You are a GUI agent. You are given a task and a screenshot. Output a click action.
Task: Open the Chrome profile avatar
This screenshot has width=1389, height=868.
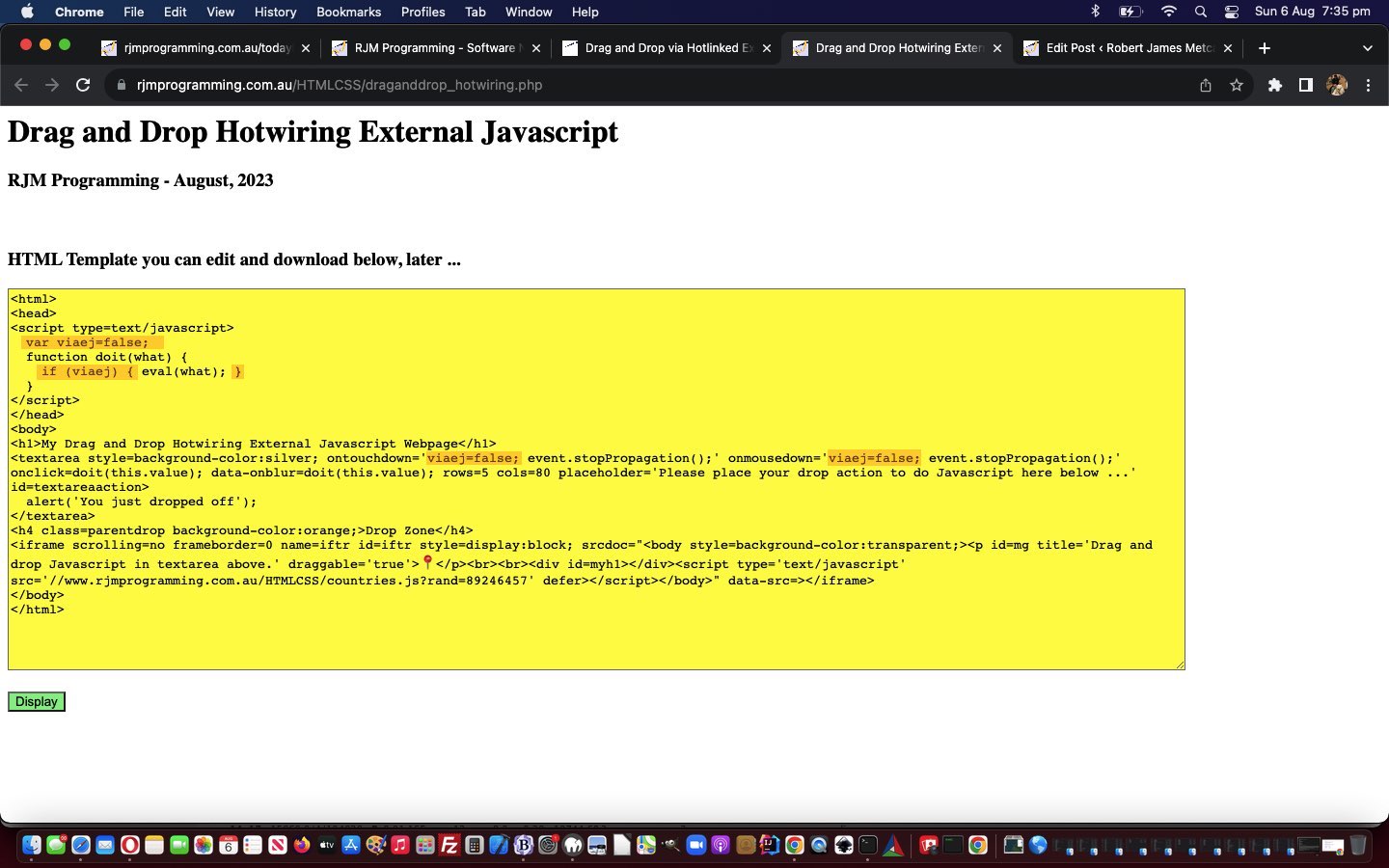tap(1337, 85)
